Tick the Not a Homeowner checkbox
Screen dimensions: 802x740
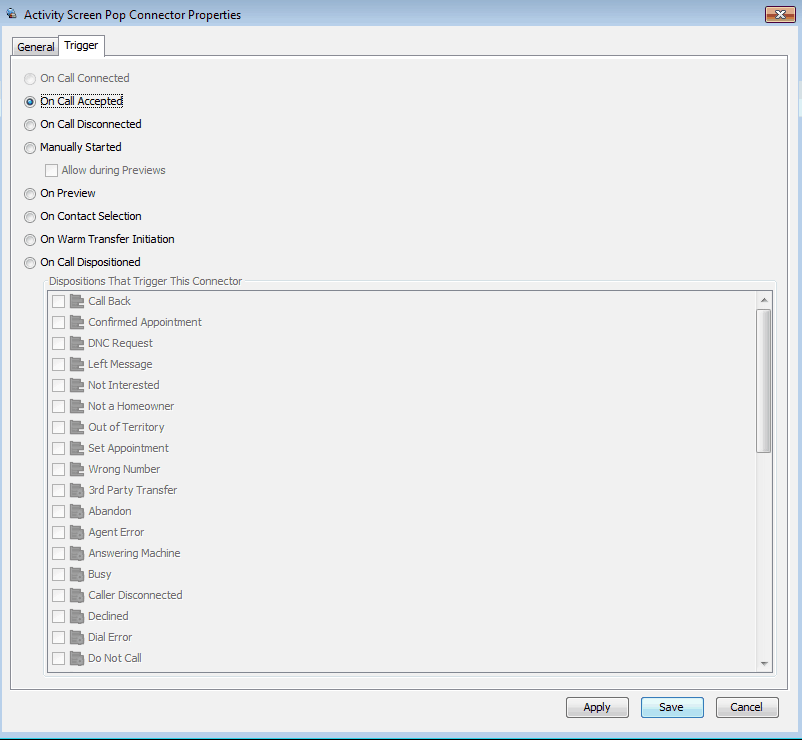point(58,406)
